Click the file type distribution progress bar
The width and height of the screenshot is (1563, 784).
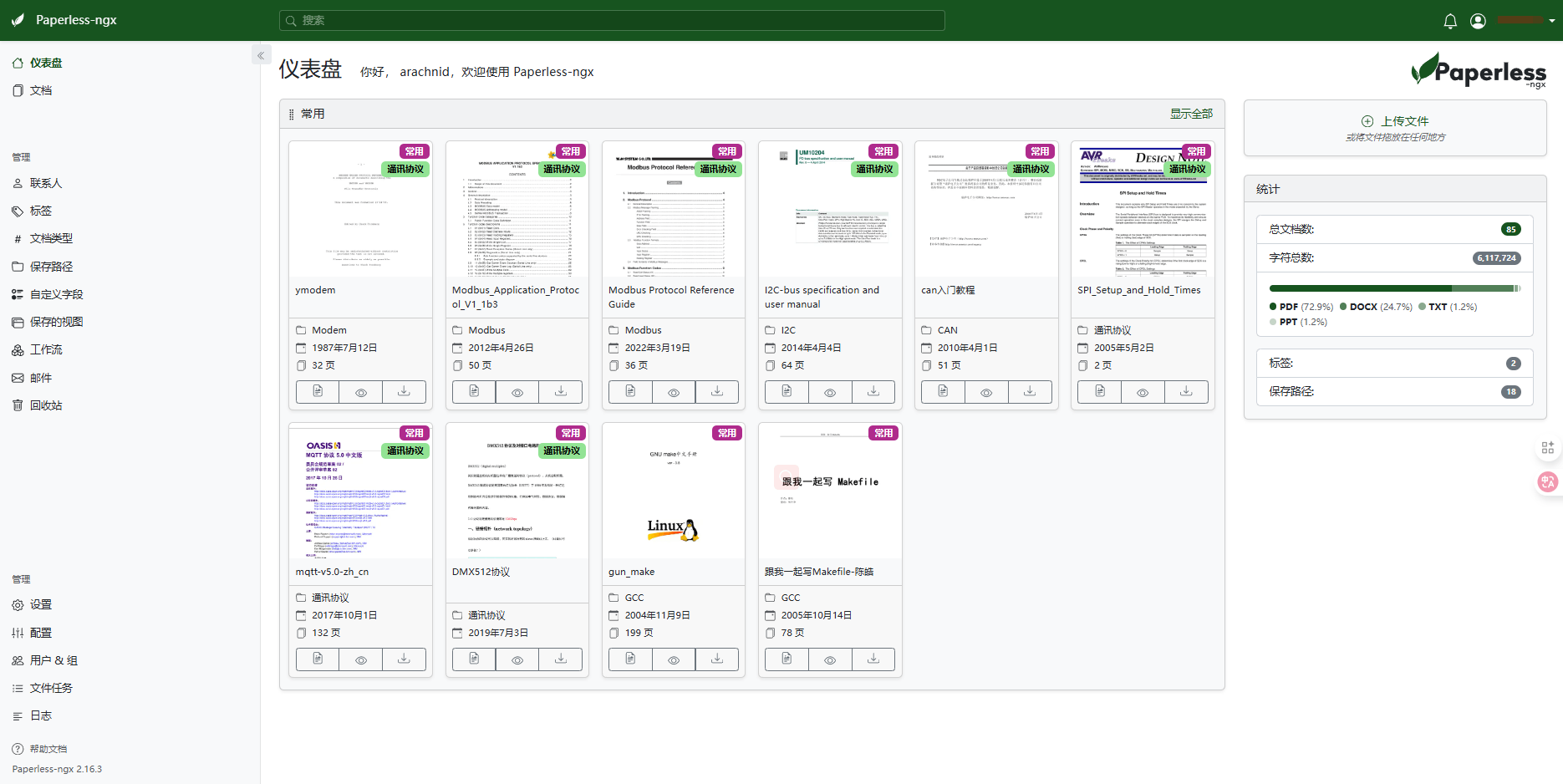[x=1394, y=288]
